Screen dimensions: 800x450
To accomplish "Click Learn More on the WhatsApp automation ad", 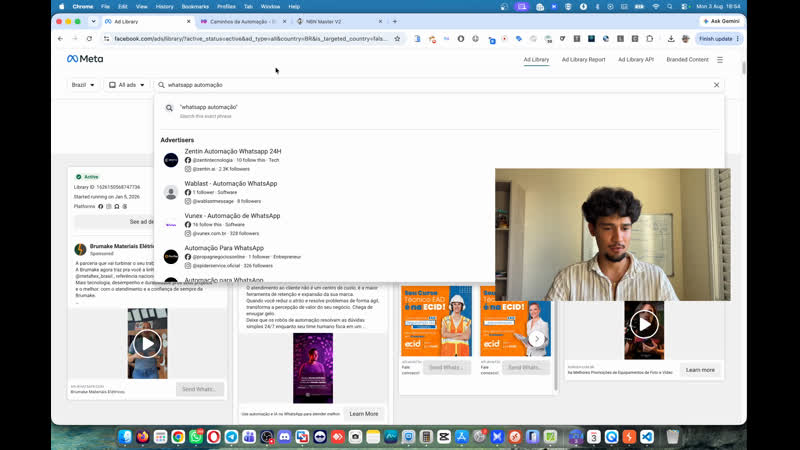I will pos(364,414).
